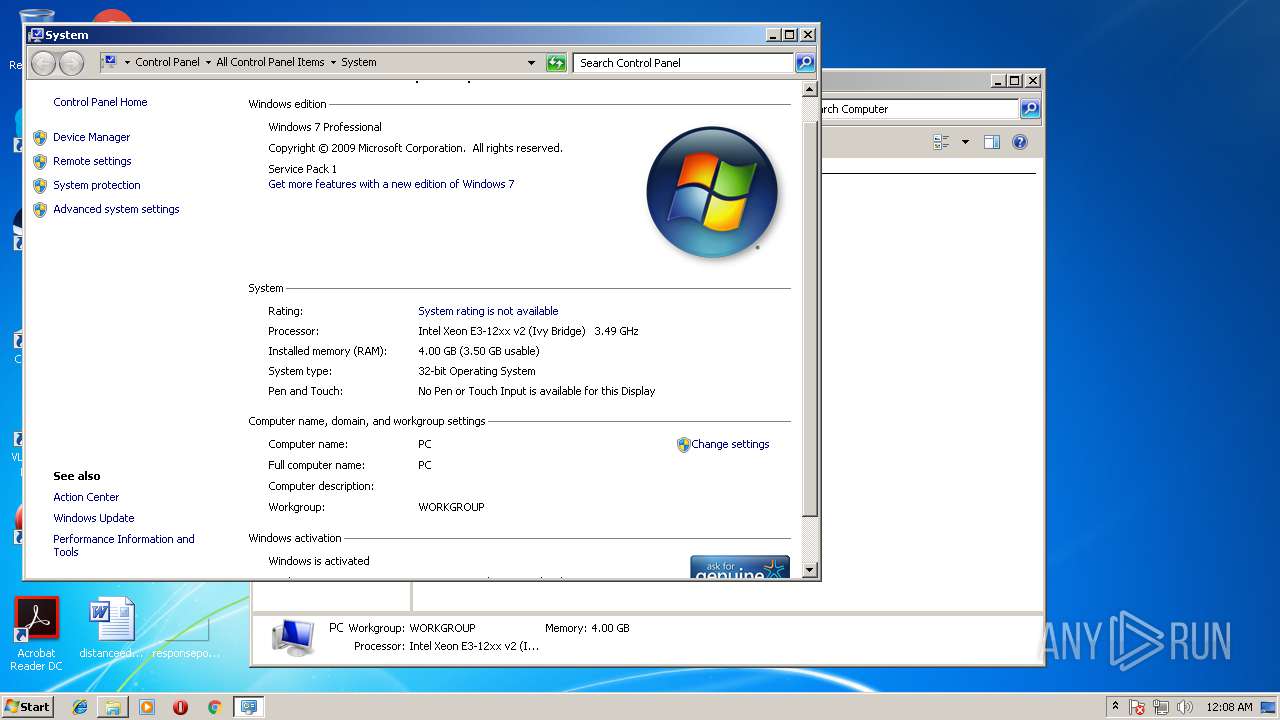The image size is (1280, 720).
Task: Click the System protection shield icon
Action: pyautogui.click(x=40, y=186)
